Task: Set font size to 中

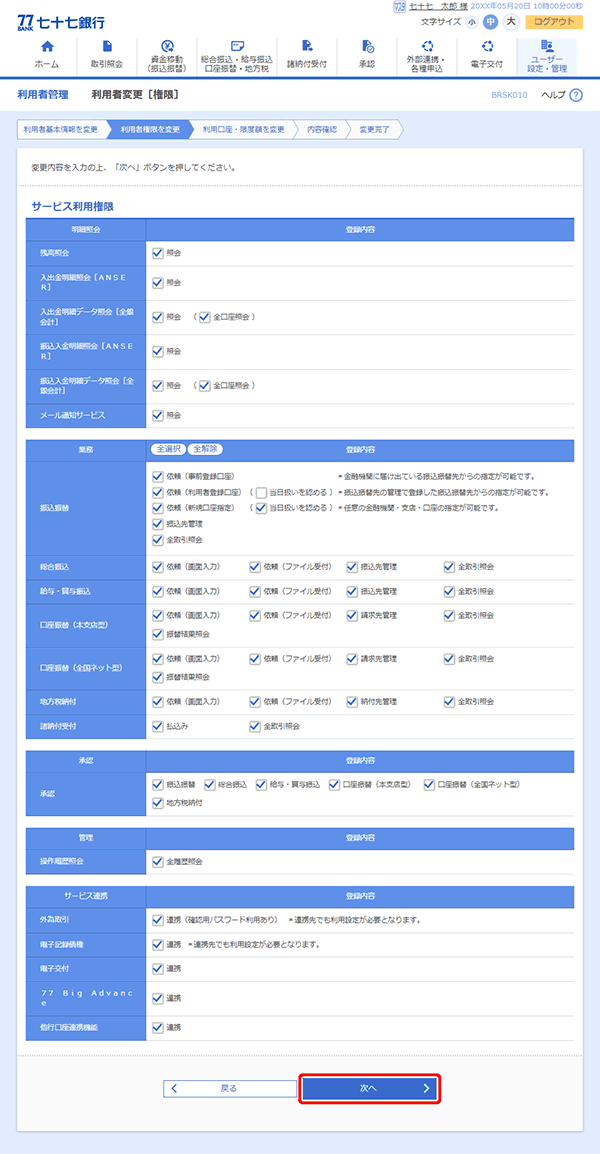Action: click(490, 21)
